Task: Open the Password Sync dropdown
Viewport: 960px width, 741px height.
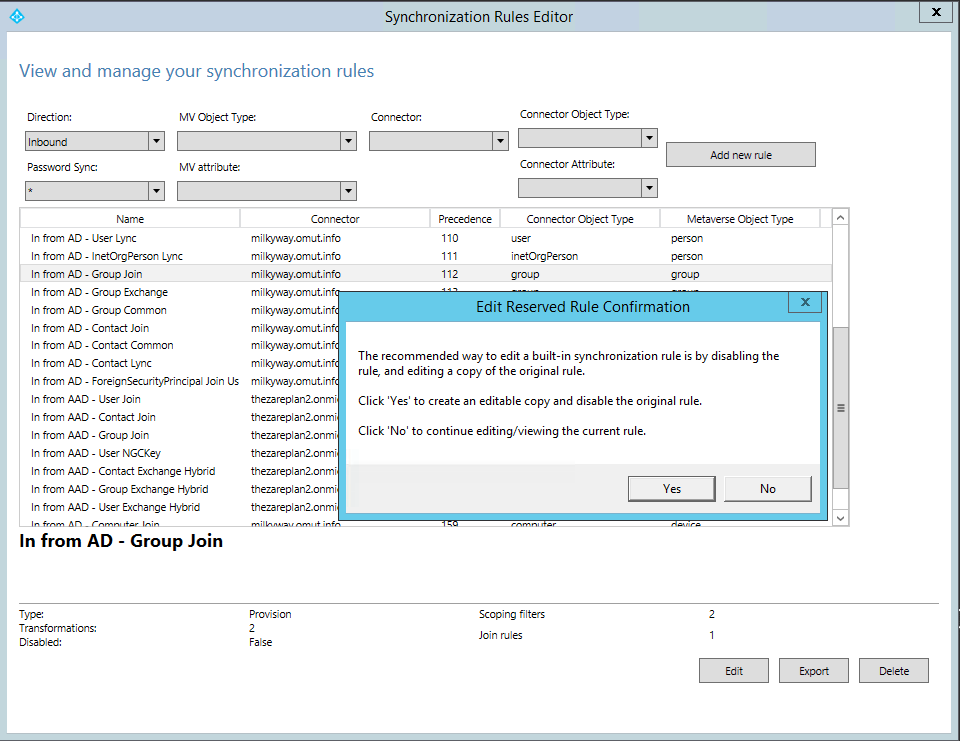Action: (x=95, y=191)
